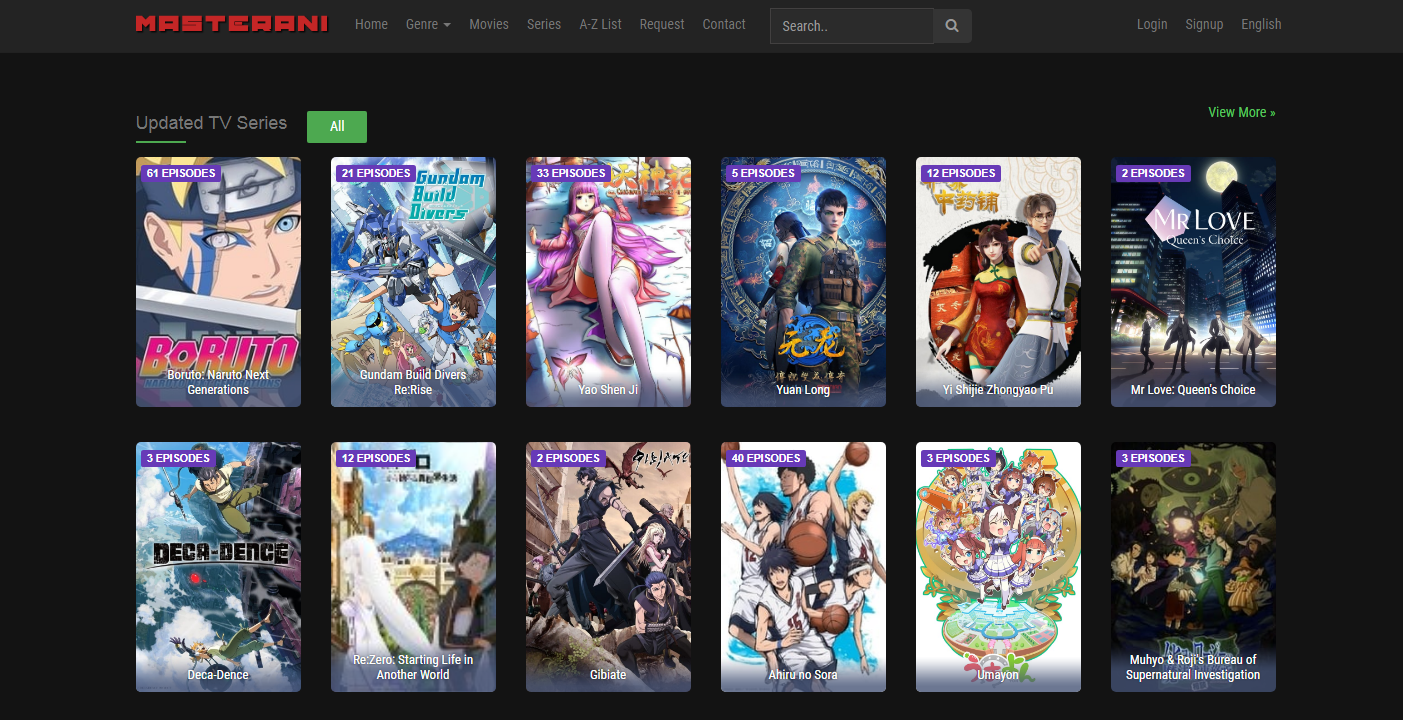Viewport: 1403px width, 720px height.
Task: Click the View More link
Action: pyautogui.click(x=1242, y=112)
